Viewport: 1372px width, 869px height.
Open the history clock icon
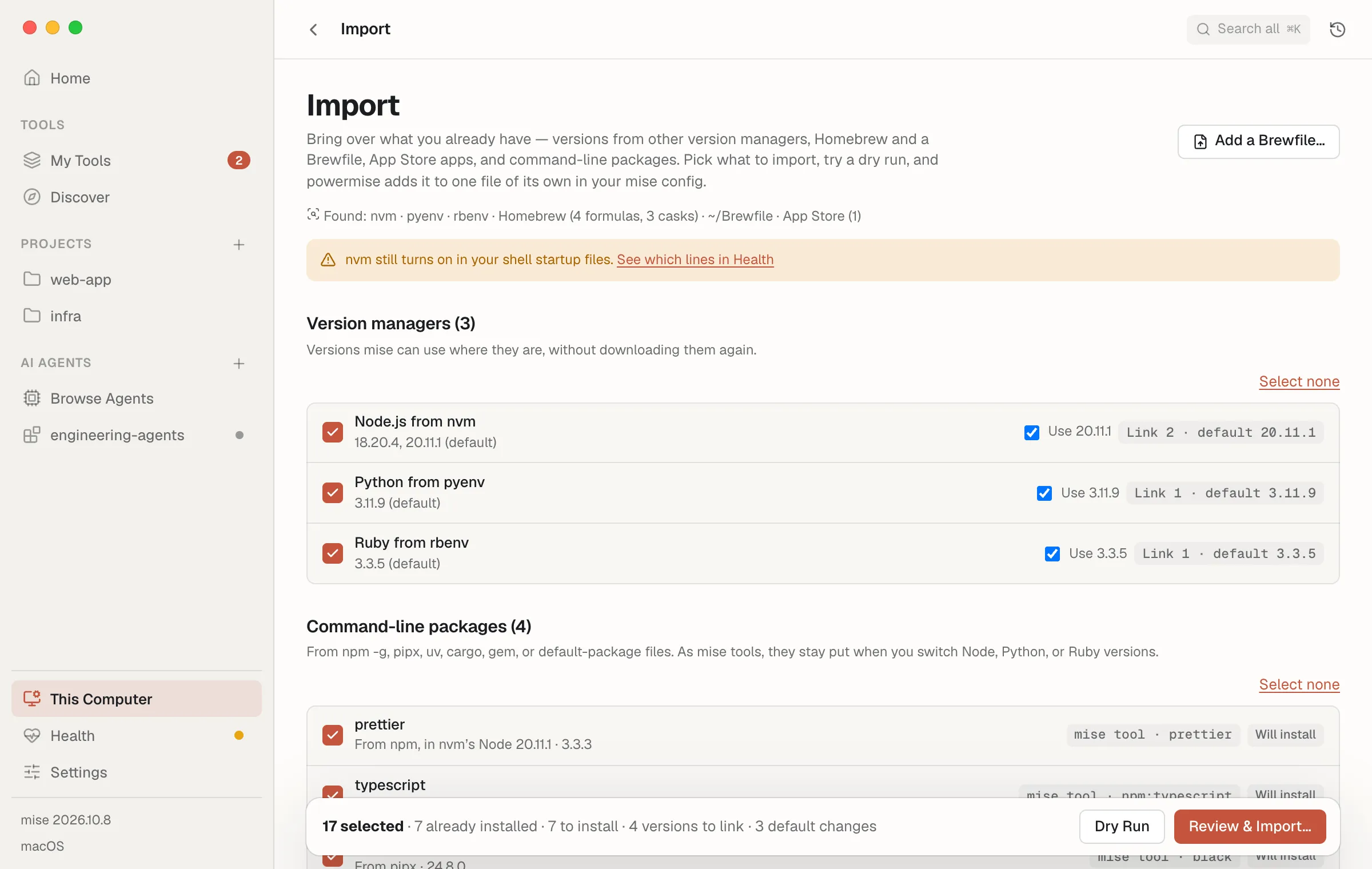[x=1337, y=29]
